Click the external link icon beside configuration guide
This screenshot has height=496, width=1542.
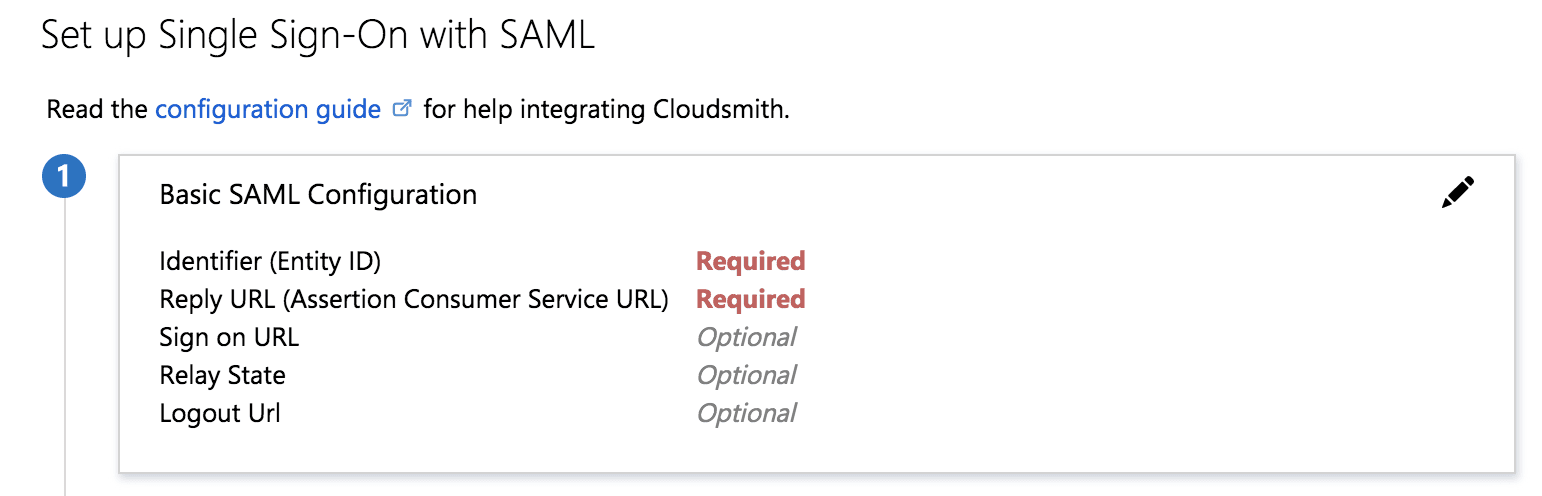pyautogui.click(x=402, y=109)
